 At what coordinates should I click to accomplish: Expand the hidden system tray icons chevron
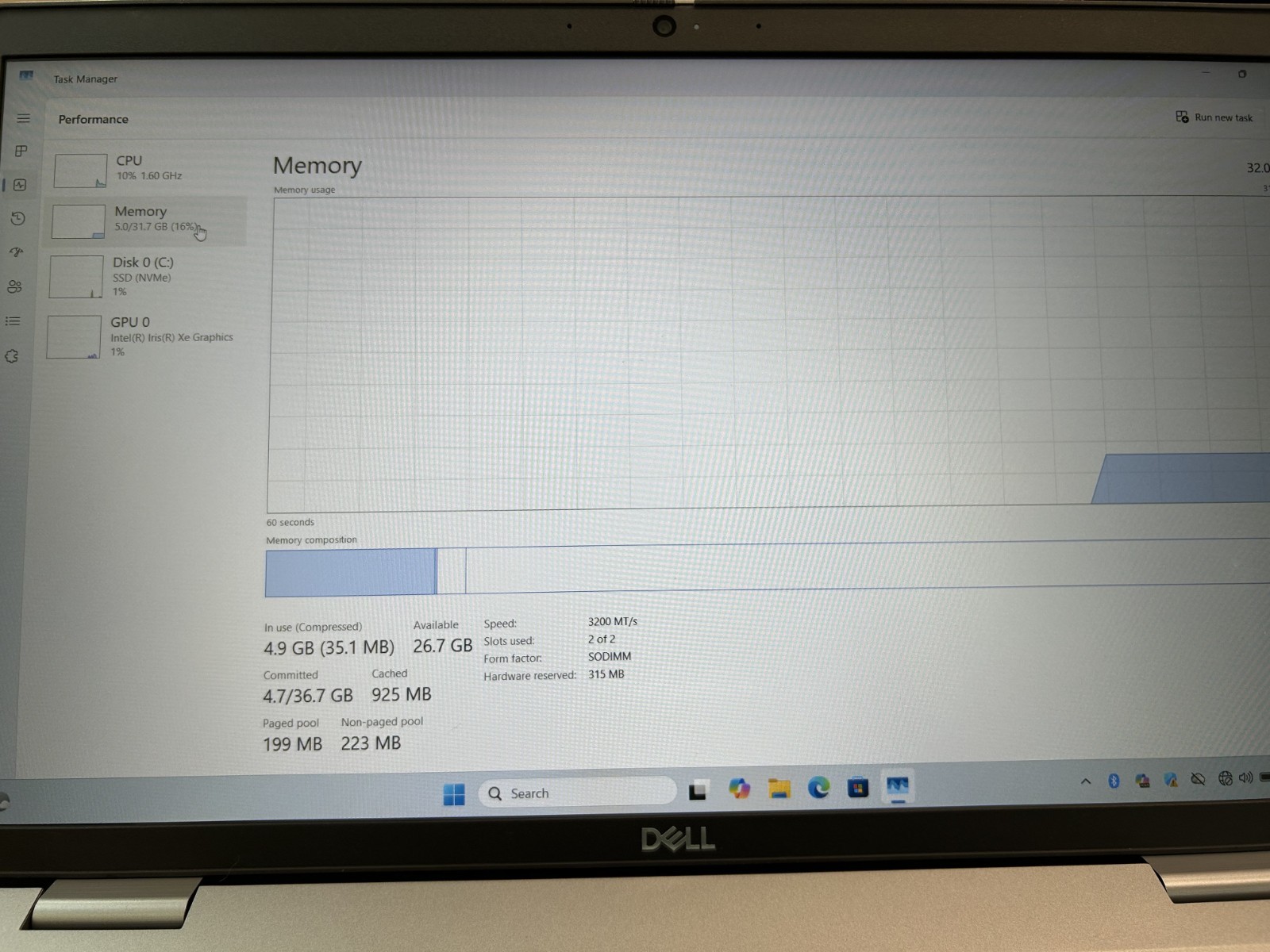tap(1085, 781)
